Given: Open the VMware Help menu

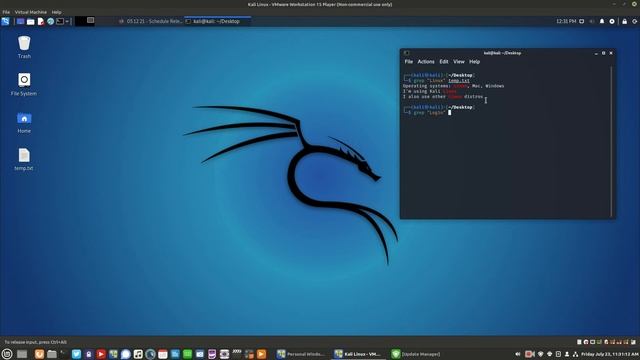Looking at the screenshot, I should coord(56,12).
